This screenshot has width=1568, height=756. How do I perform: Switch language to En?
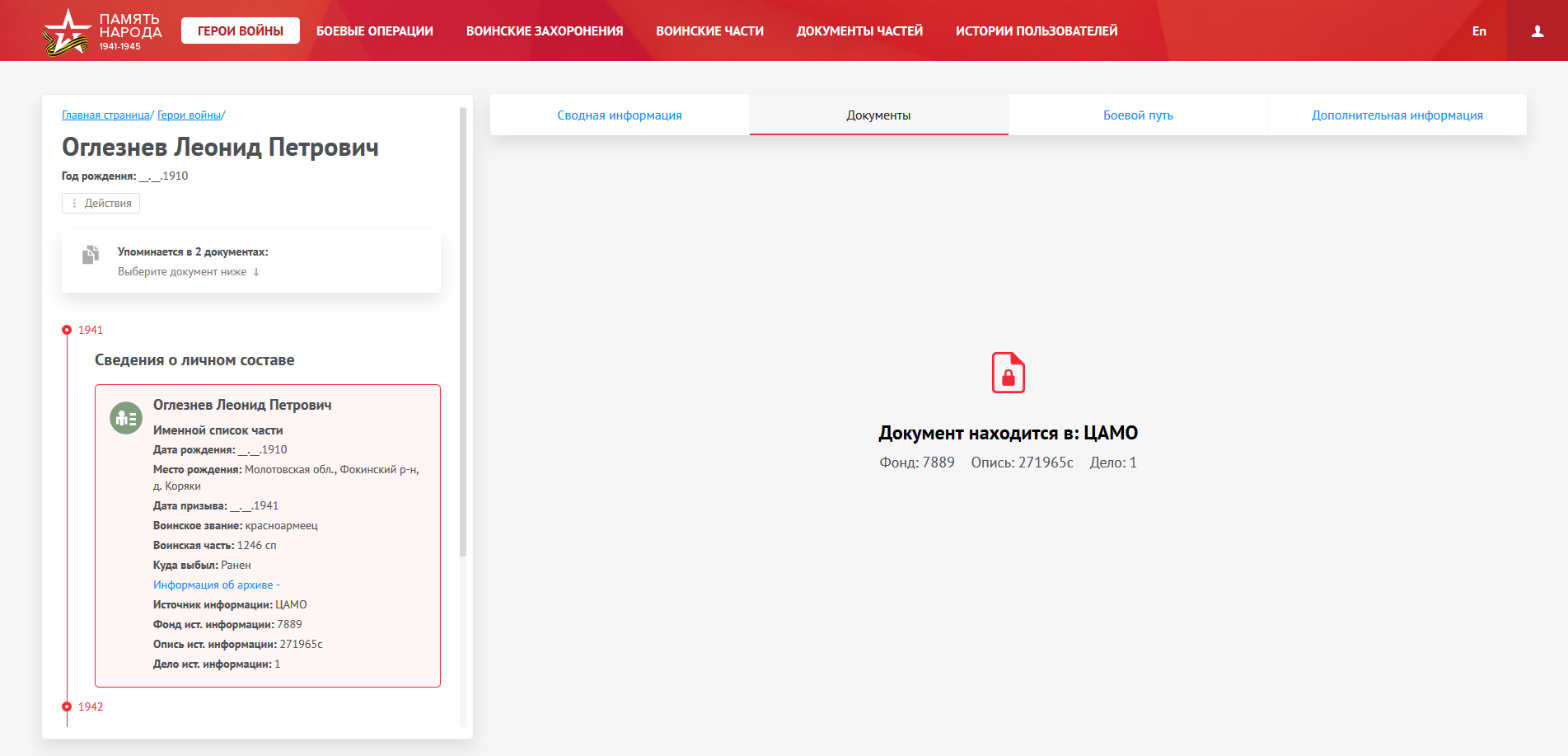pyautogui.click(x=1479, y=31)
